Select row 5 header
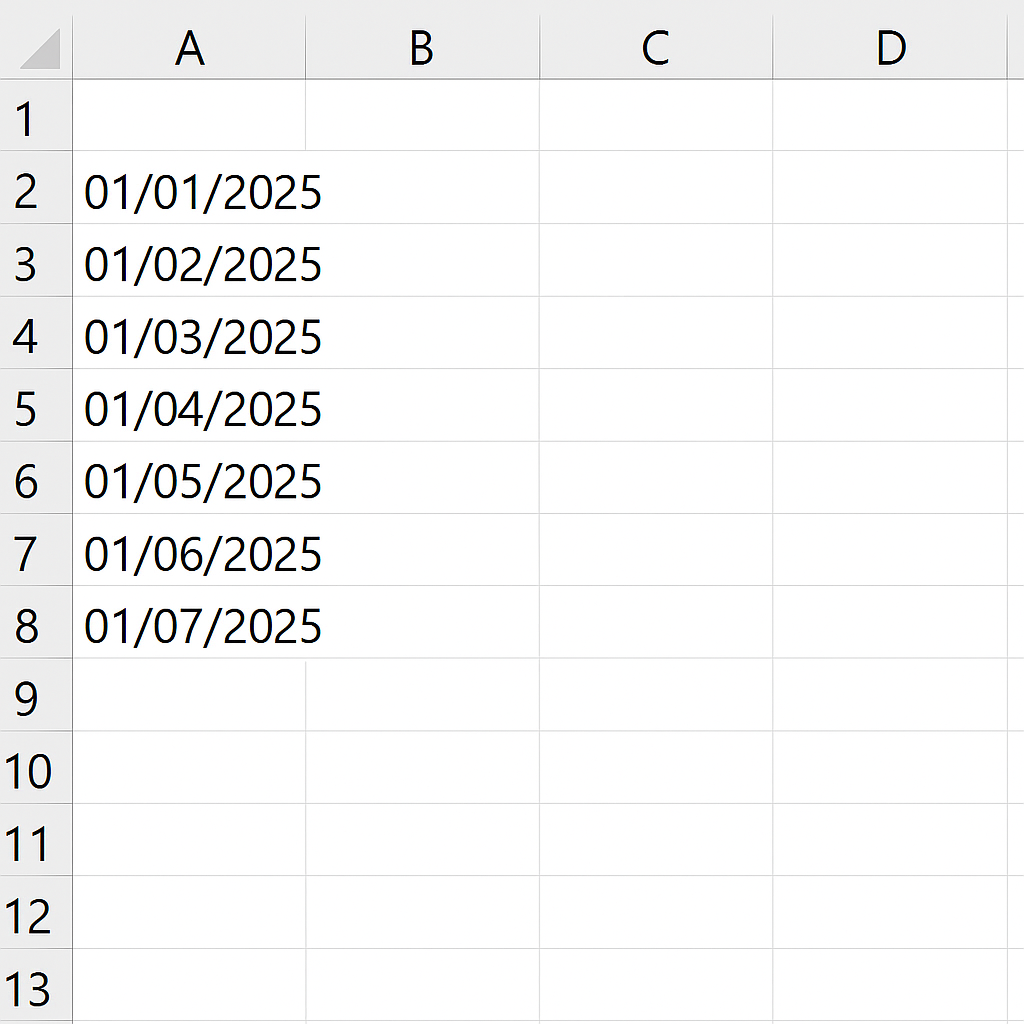Screen dimensions: 1024x1024 pos(36,406)
